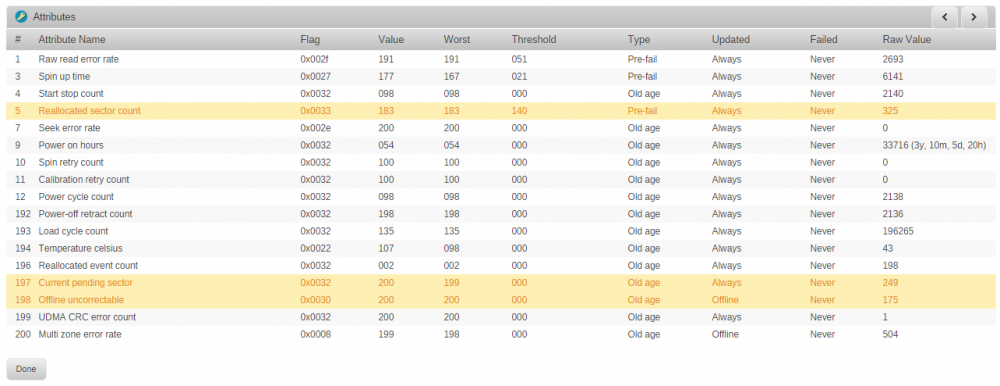The width and height of the screenshot is (1000, 386).
Task: Select highlighted Current pending sector row
Action: point(501,283)
